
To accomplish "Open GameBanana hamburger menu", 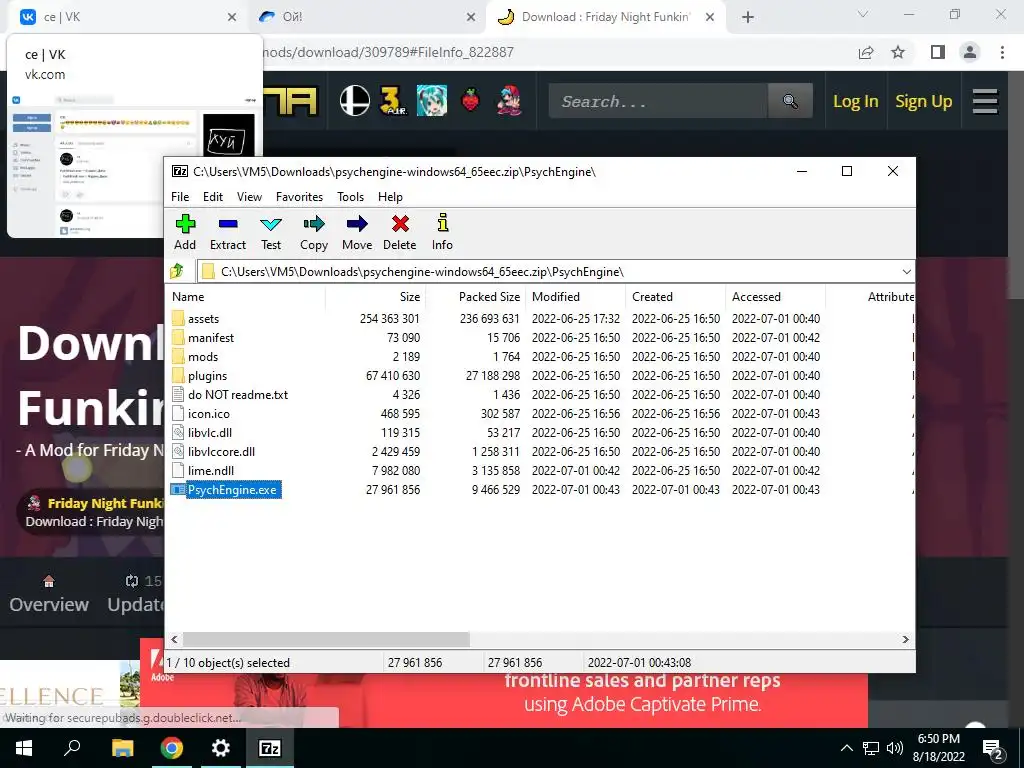I will [x=985, y=101].
